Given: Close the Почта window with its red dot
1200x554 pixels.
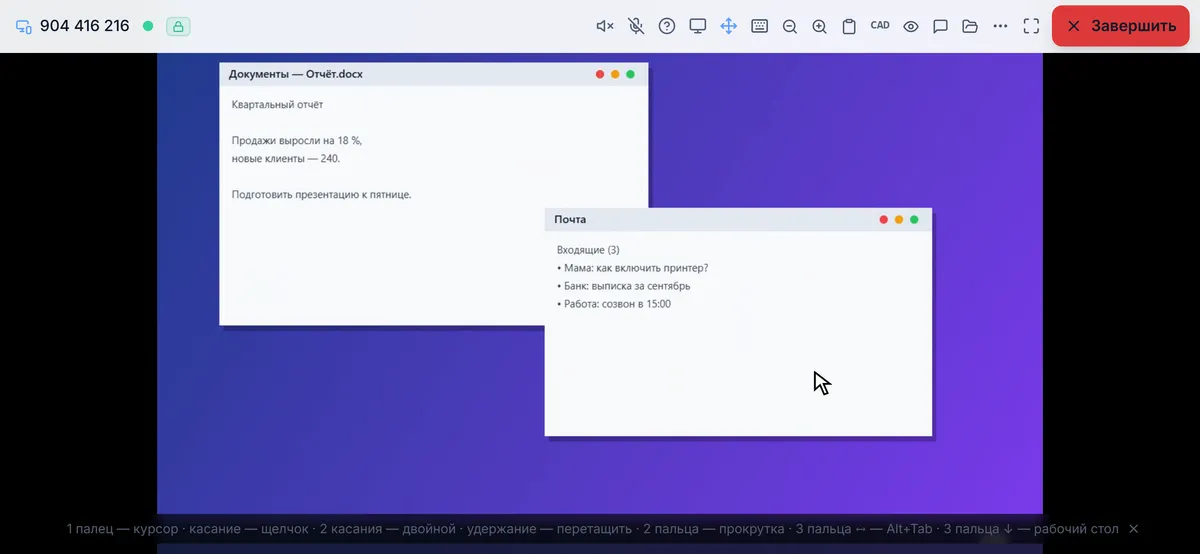Looking at the screenshot, I should pos(884,220).
